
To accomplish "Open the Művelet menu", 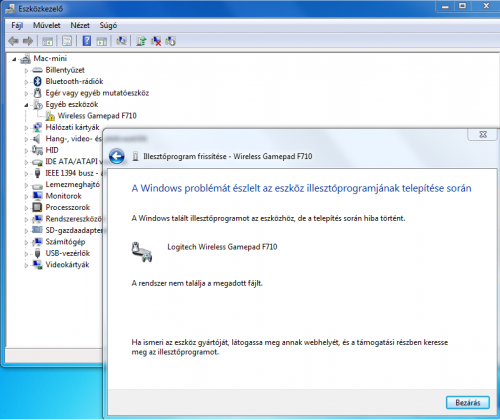I will pos(47,25).
